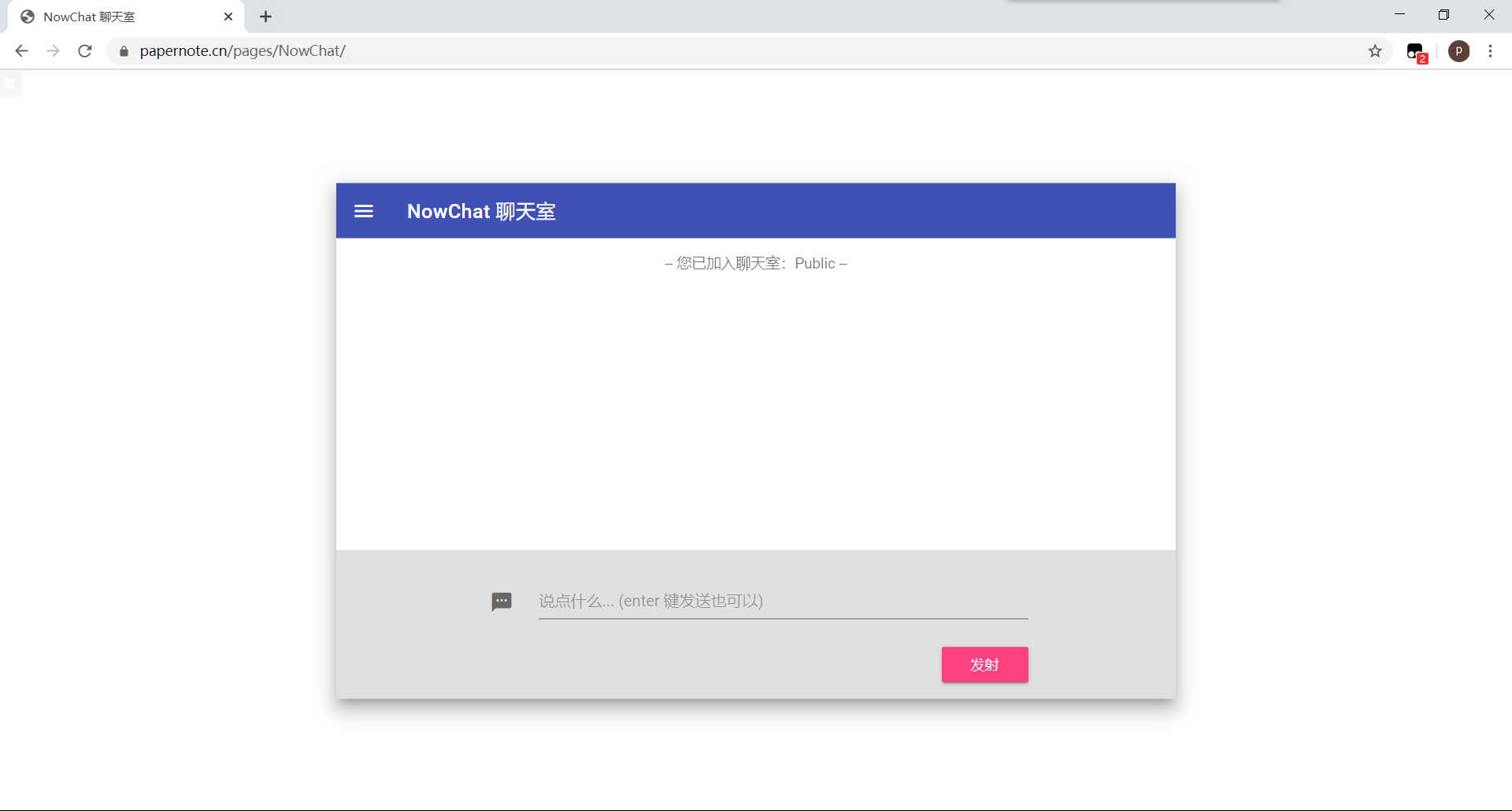Screen dimensions: 1512x811
Task: Open Chrome's three-dot menu
Action: coord(1490,51)
